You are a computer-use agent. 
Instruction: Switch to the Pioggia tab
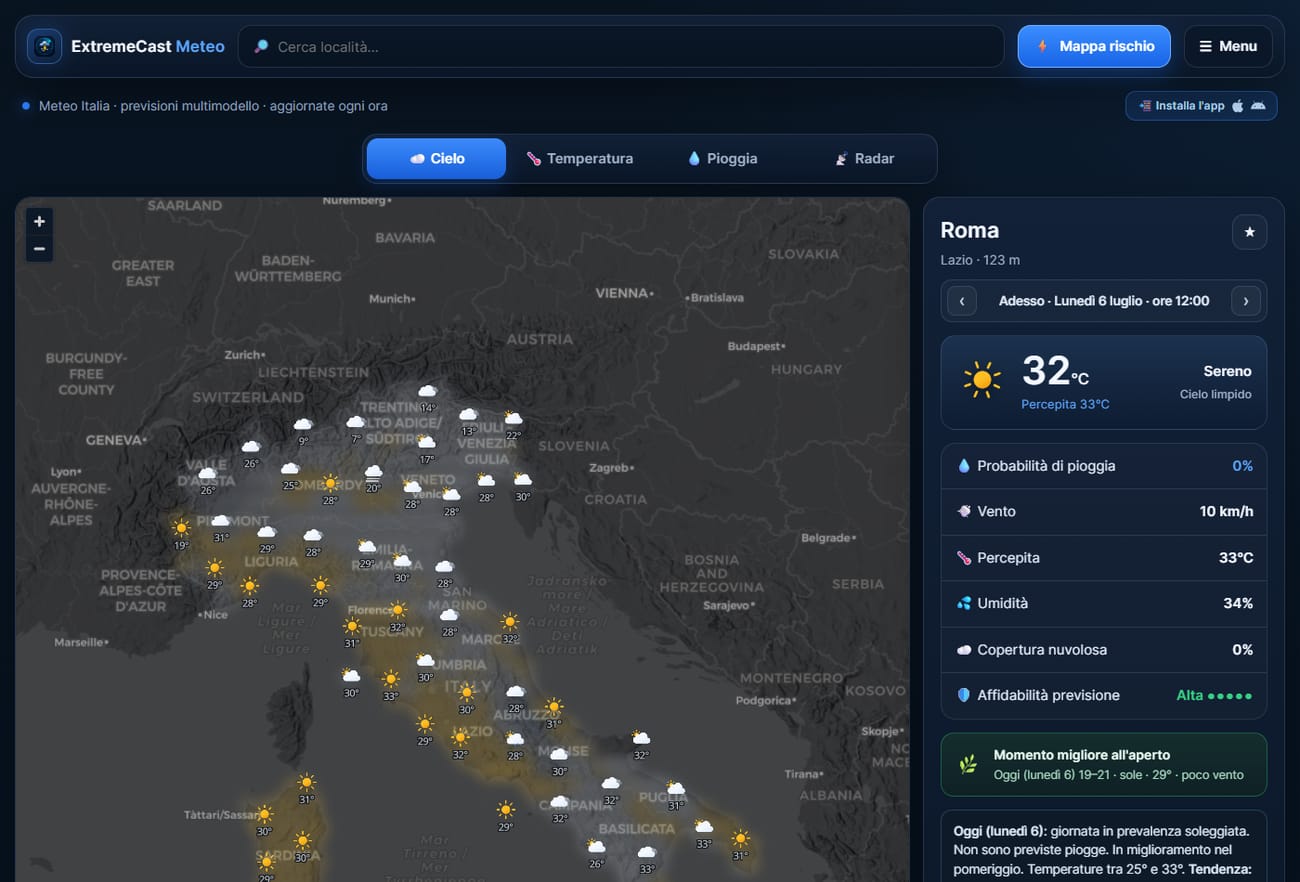721,158
